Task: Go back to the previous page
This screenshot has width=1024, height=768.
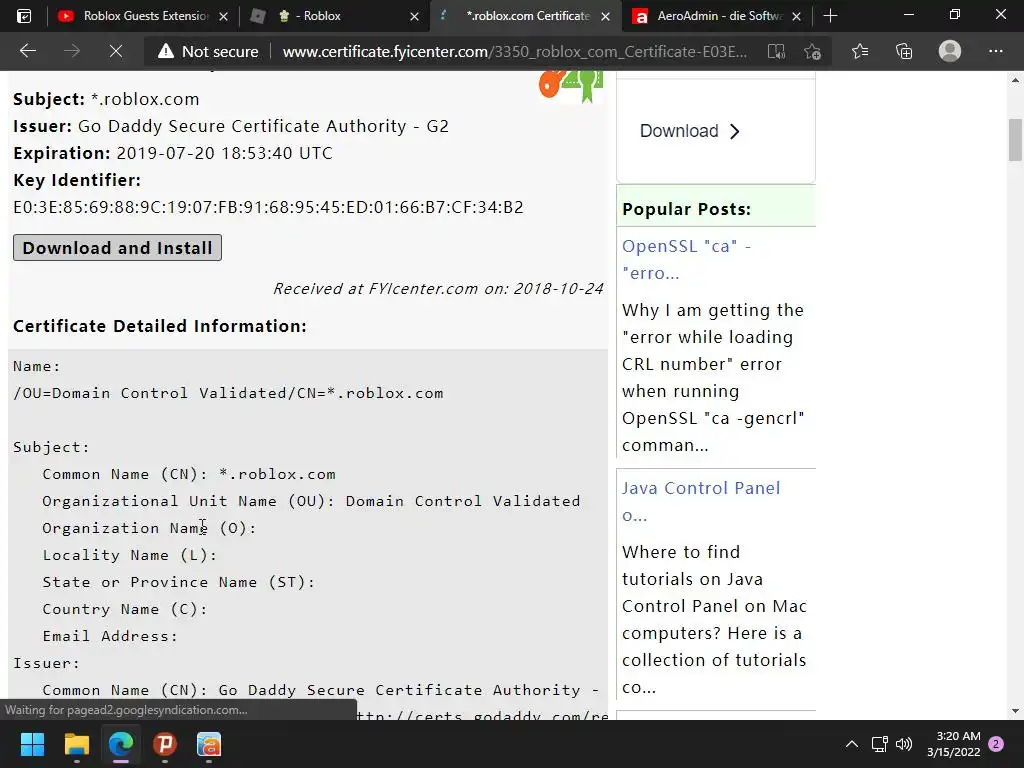Action: click(x=27, y=51)
